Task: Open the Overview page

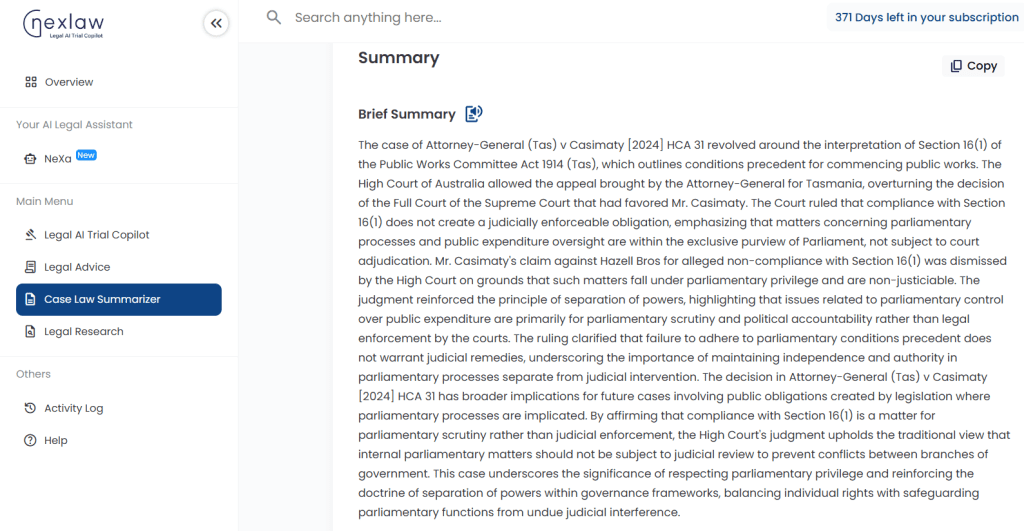Action: click(119, 82)
